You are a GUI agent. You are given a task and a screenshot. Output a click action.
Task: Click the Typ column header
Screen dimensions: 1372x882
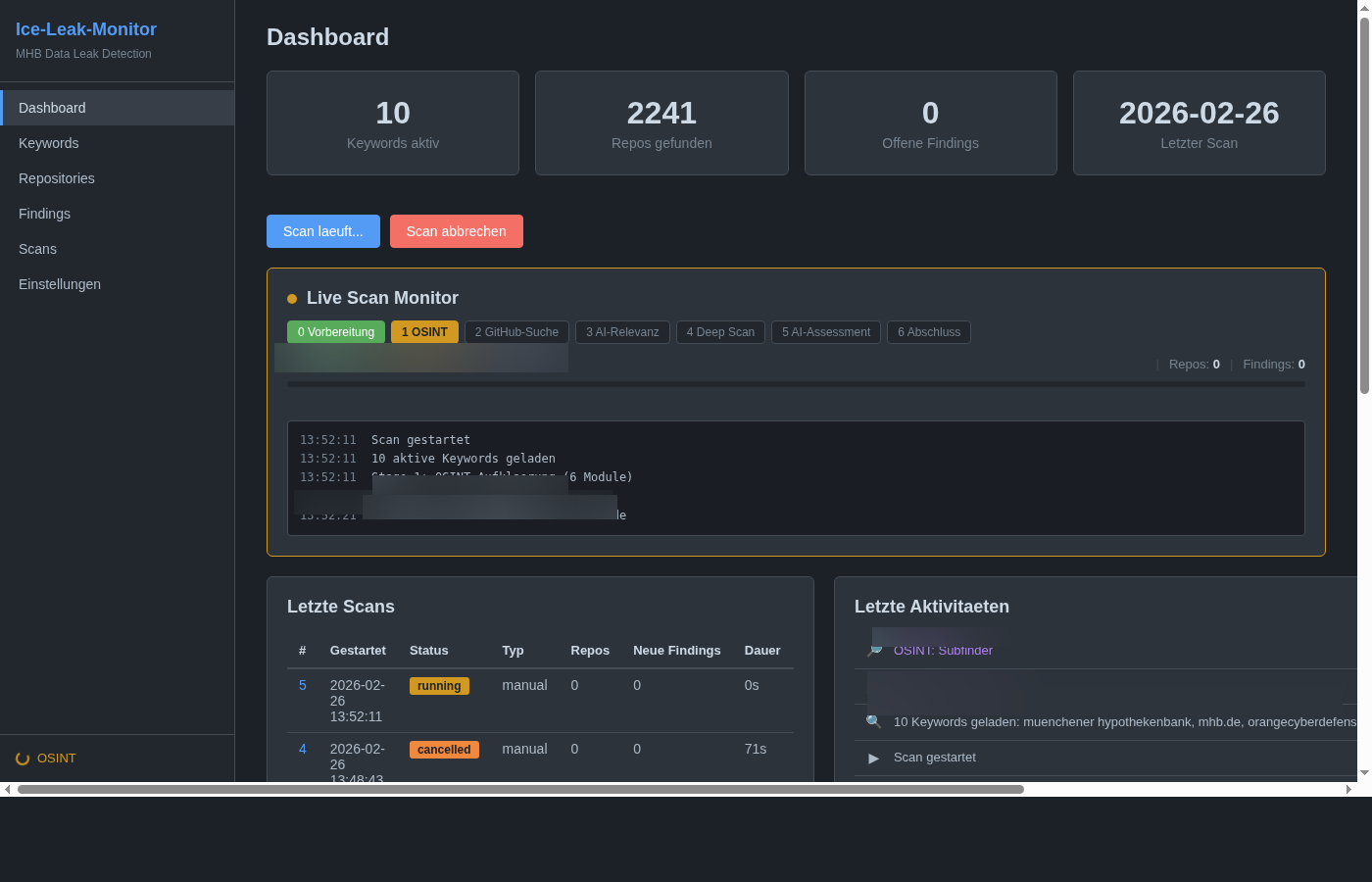pos(513,651)
